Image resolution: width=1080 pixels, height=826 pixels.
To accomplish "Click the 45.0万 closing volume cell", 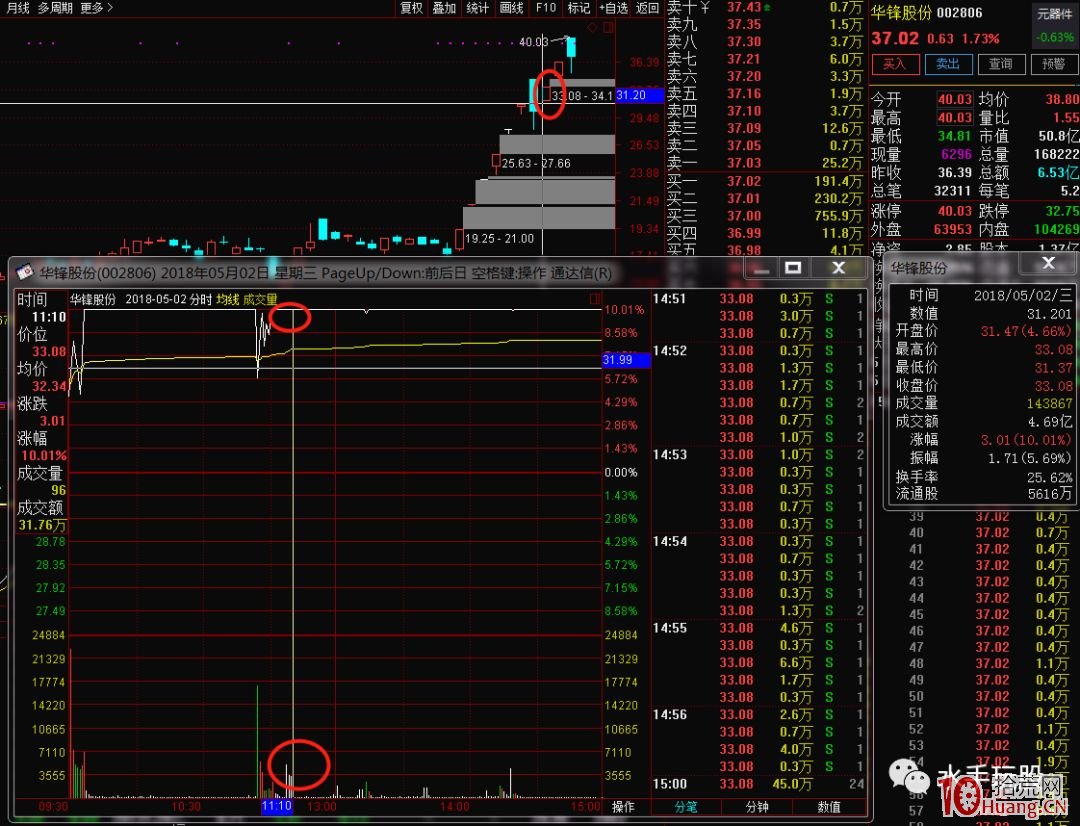I will (x=792, y=784).
